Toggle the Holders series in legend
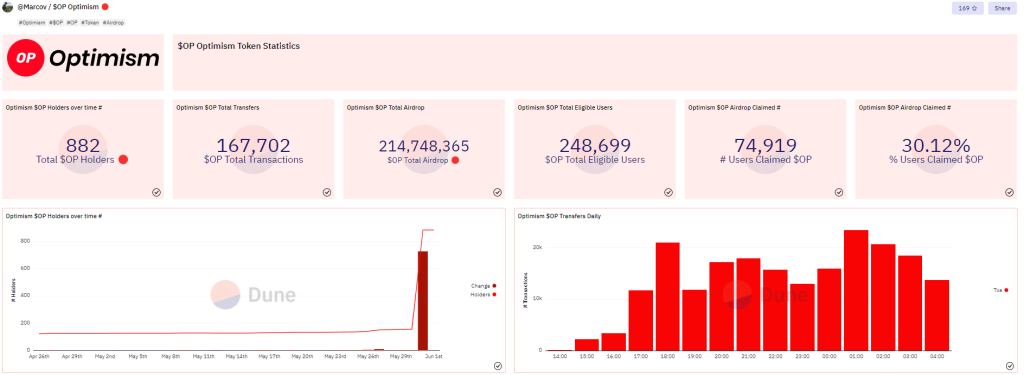The width and height of the screenshot is (1024, 375). pyautogui.click(x=484, y=295)
